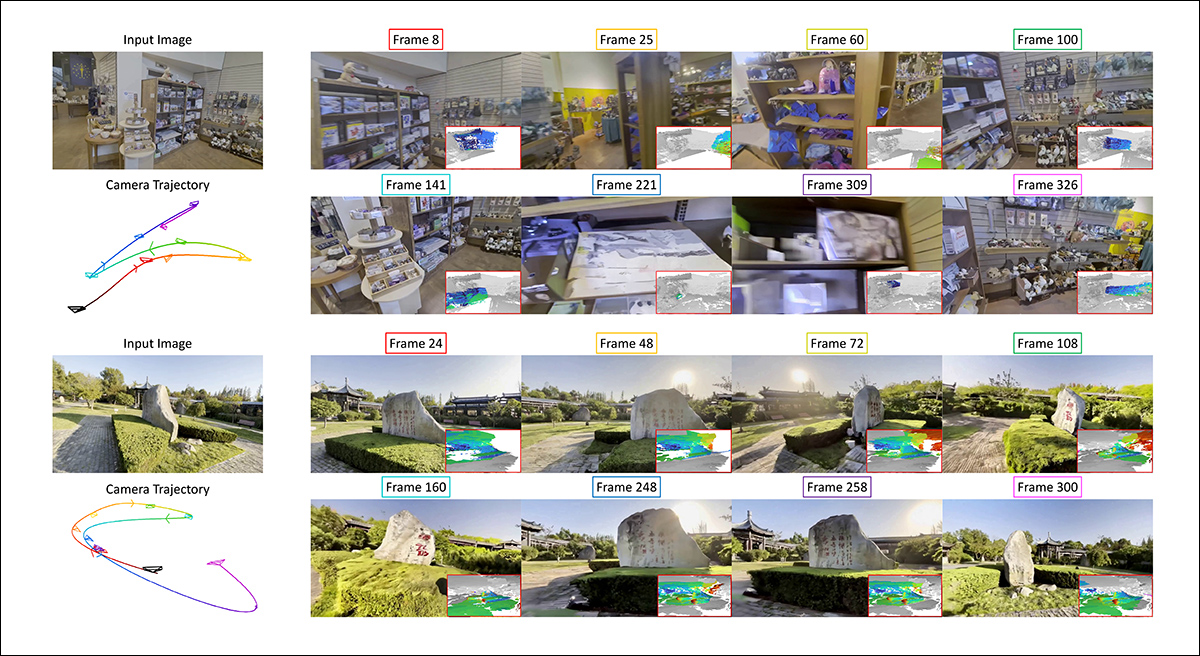The height and width of the screenshot is (656, 1200).
Task: Click the "Frame 48" label
Action: (626, 343)
